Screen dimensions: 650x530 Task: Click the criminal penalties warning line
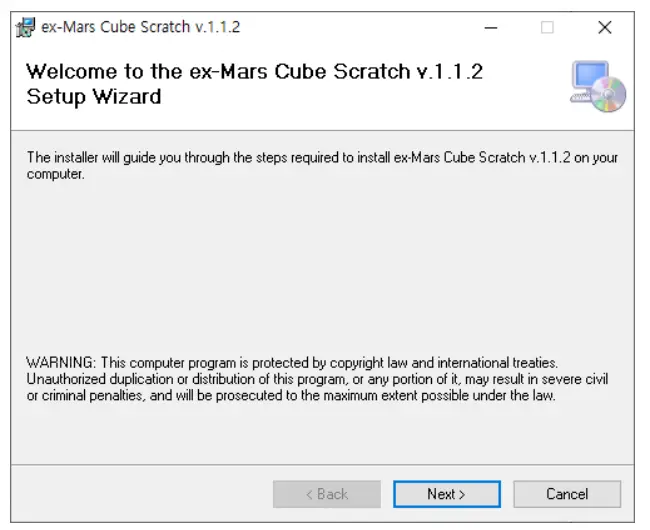(291, 396)
